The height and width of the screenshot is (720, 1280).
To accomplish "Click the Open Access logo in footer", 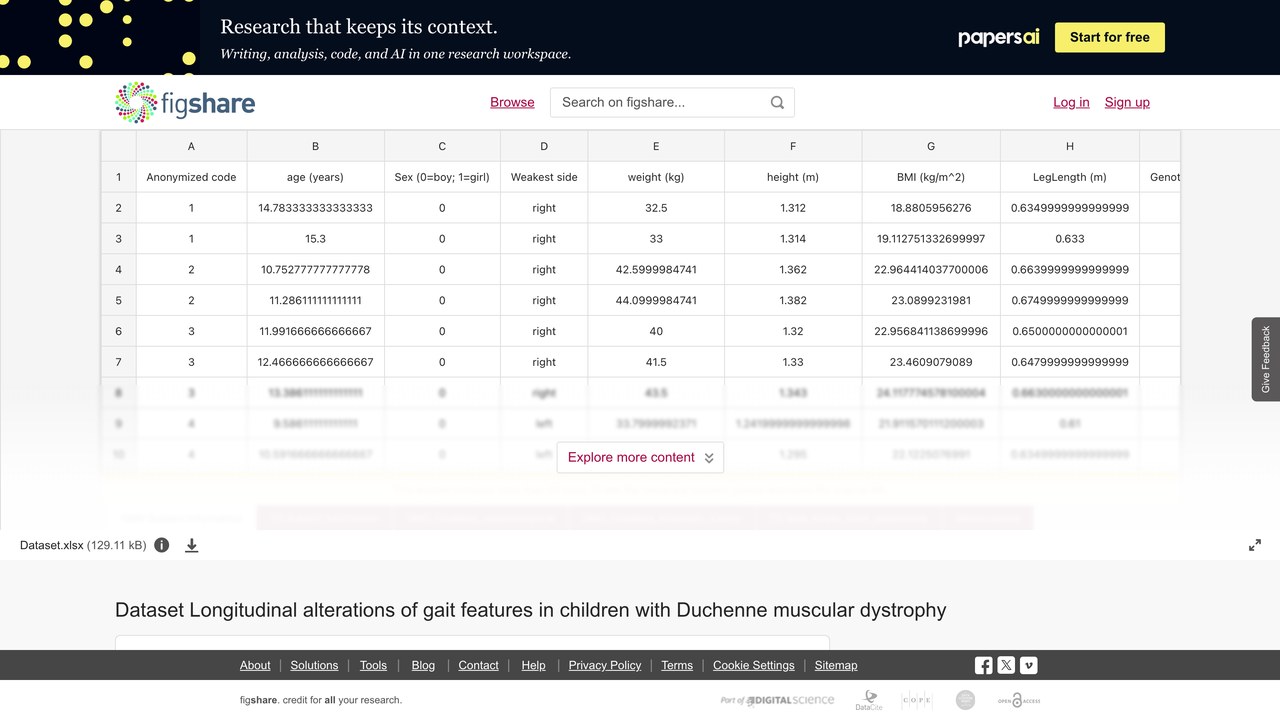I will pyautogui.click(x=1019, y=700).
